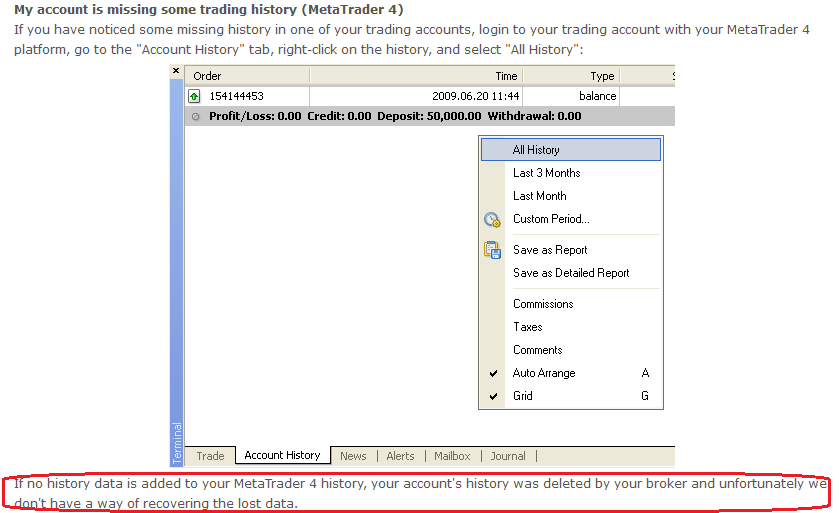Click the heading about missing trading history
The image size is (839, 513).
(x=209, y=10)
